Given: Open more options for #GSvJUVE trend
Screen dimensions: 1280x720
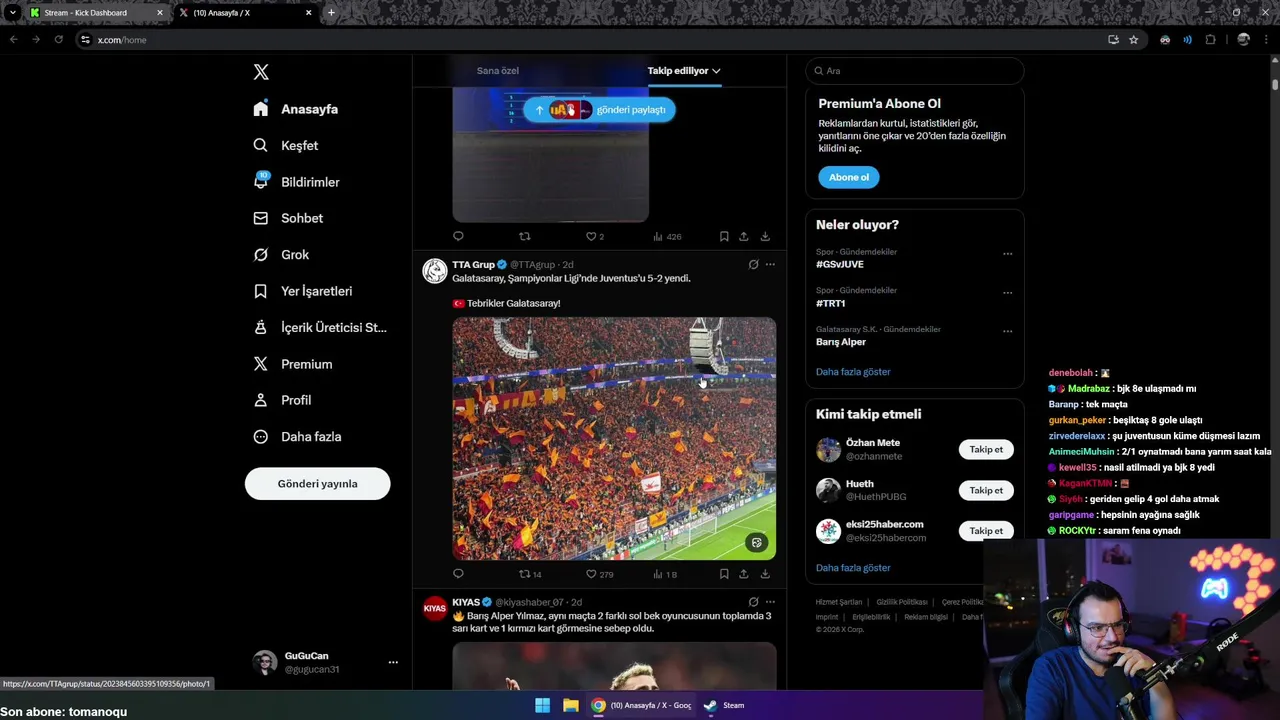Looking at the screenshot, I should tap(1008, 254).
